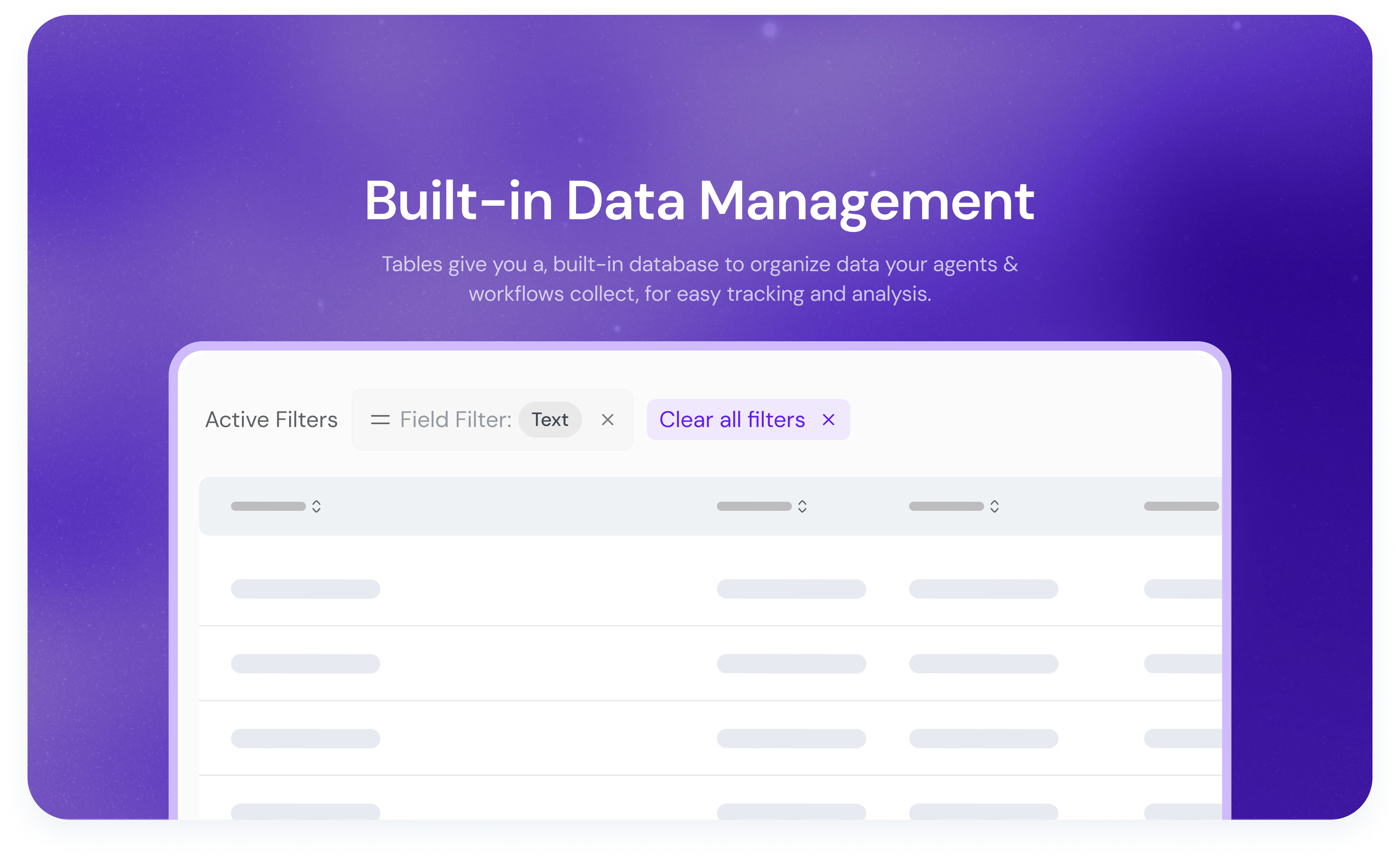Click the Built-in Data Management heading
Screen dimensions: 1400x860
pos(699,200)
